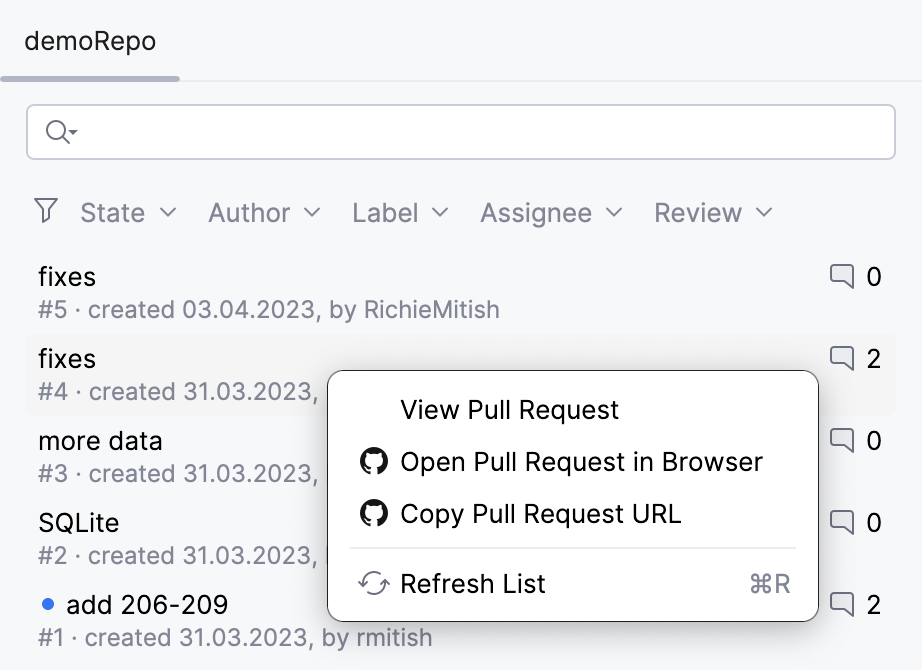The height and width of the screenshot is (670, 922).
Task: Open the State filter dropdown
Action: click(x=128, y=212)
